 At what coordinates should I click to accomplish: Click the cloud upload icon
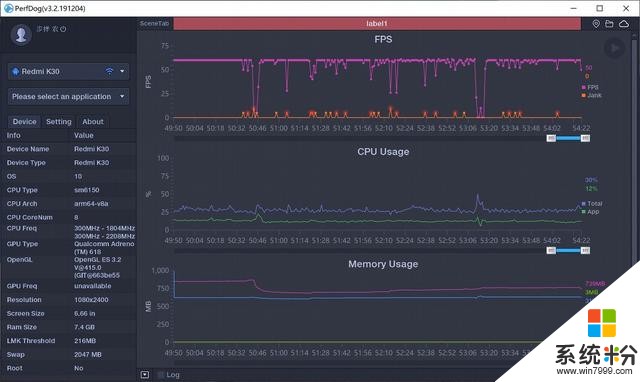[624, 24]
